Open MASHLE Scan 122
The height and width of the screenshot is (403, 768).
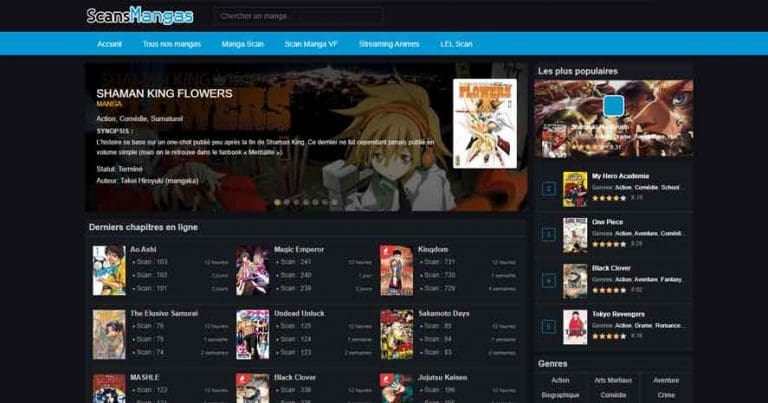tap(150, 390)
